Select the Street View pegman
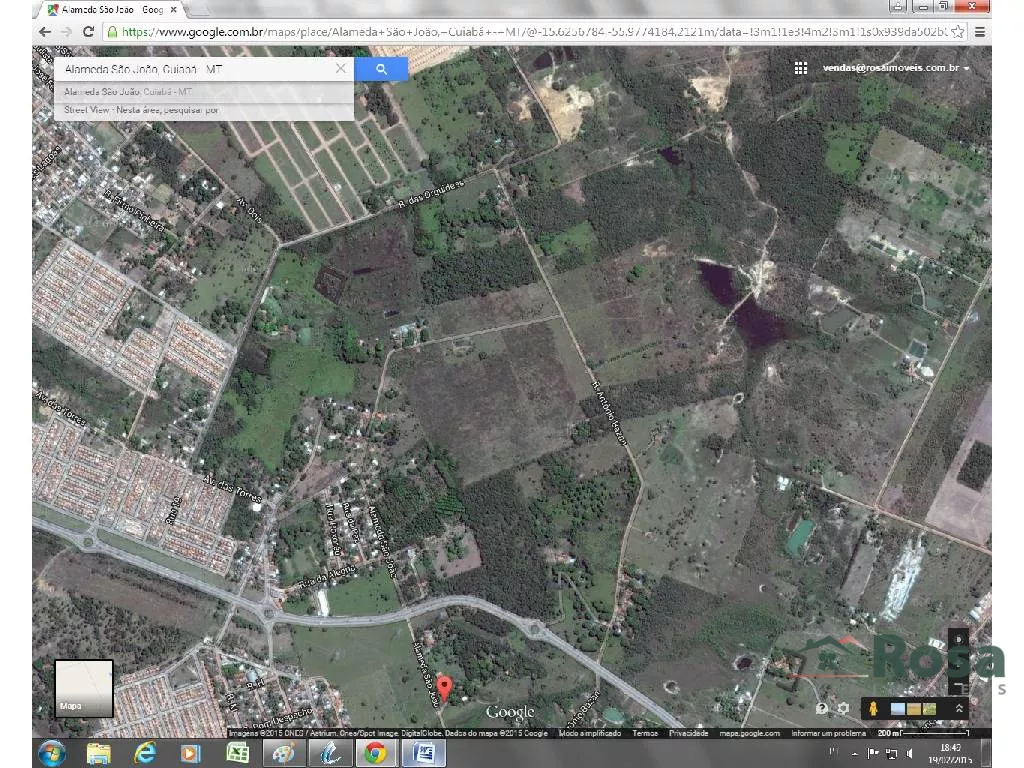 click(873, 708)
